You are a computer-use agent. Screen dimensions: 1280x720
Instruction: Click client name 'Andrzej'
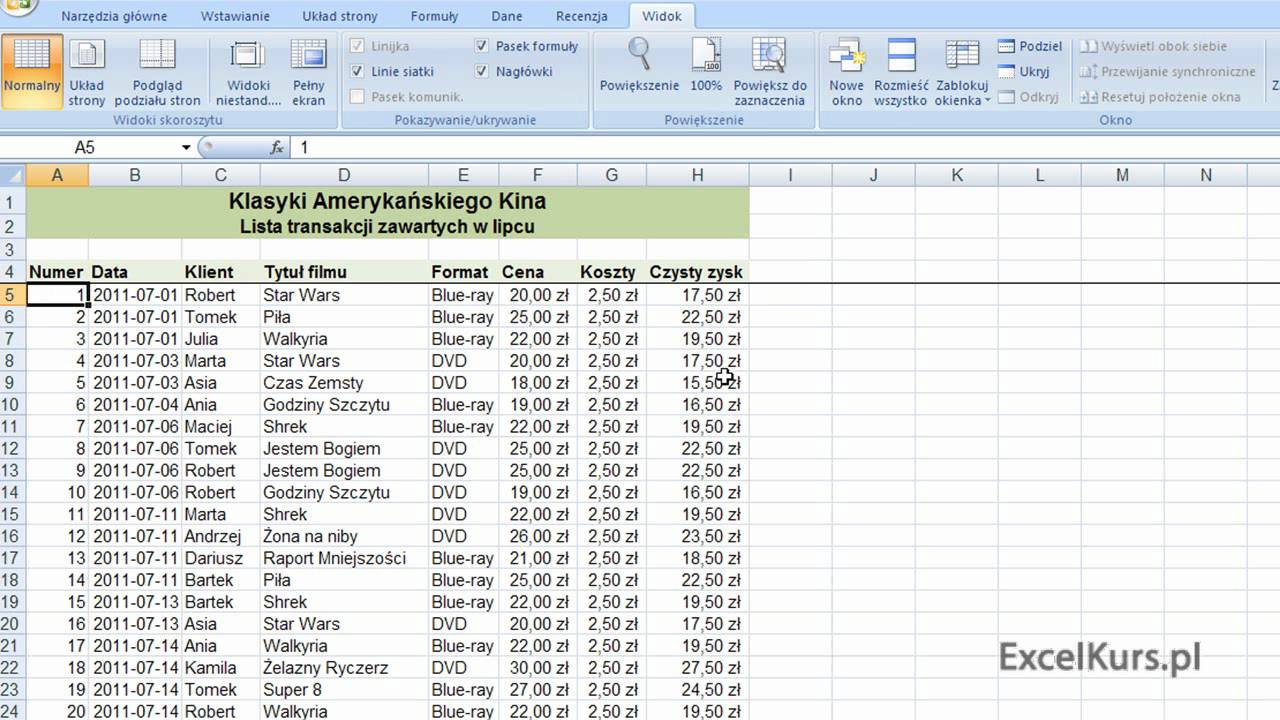[x=220, y=537]
